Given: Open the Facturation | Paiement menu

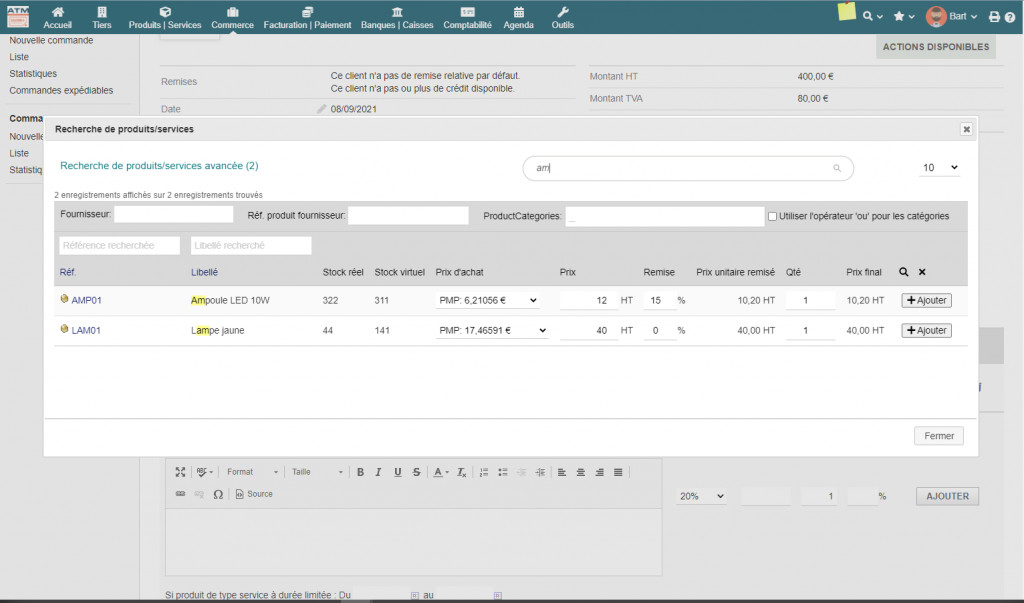Looking at the screenshot, I should 307,17.
